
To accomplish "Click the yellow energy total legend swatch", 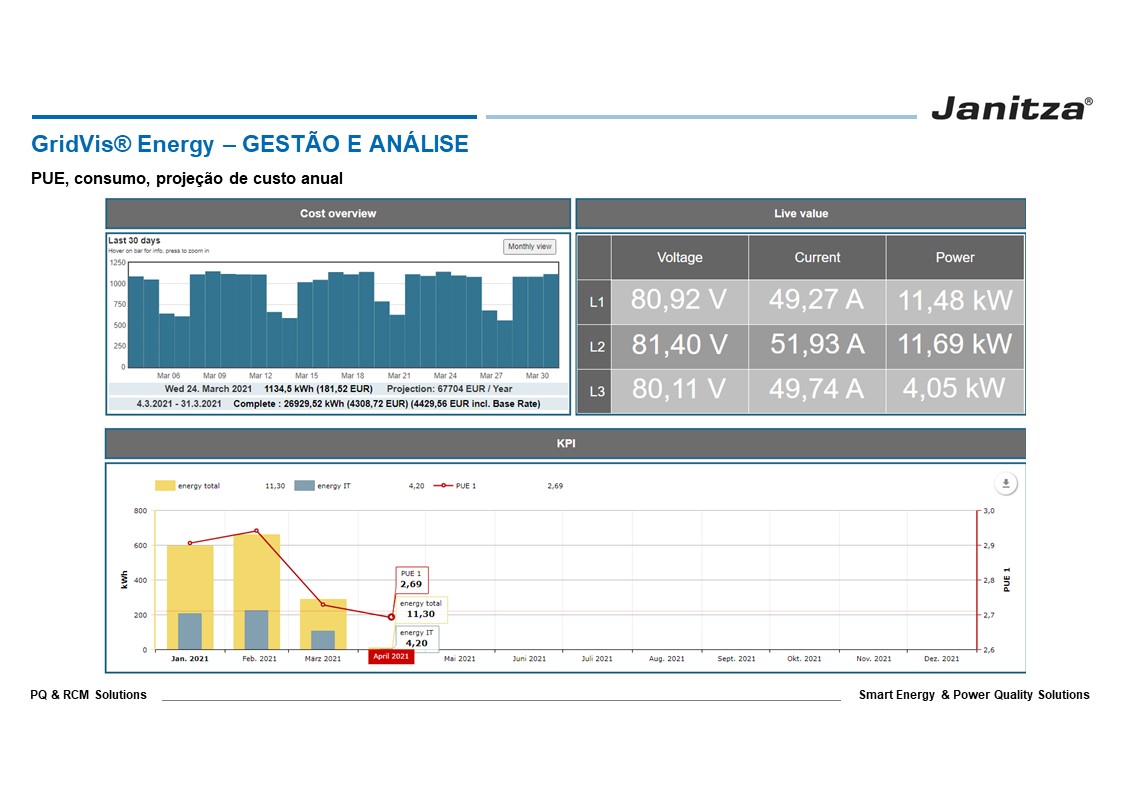I will tap(165, 486).
